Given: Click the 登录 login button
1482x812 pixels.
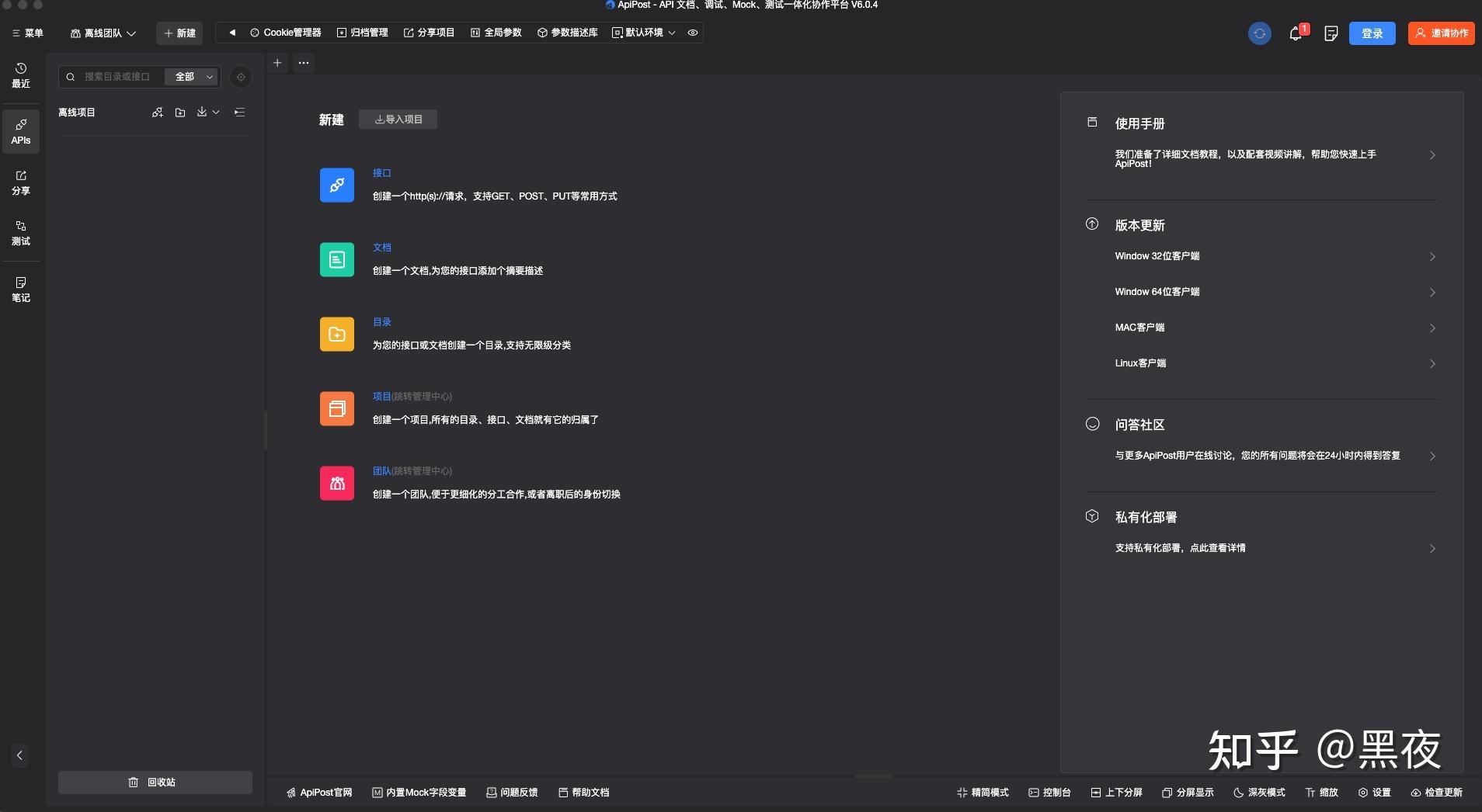Looking at the screenshot, I should (1372, 33).
